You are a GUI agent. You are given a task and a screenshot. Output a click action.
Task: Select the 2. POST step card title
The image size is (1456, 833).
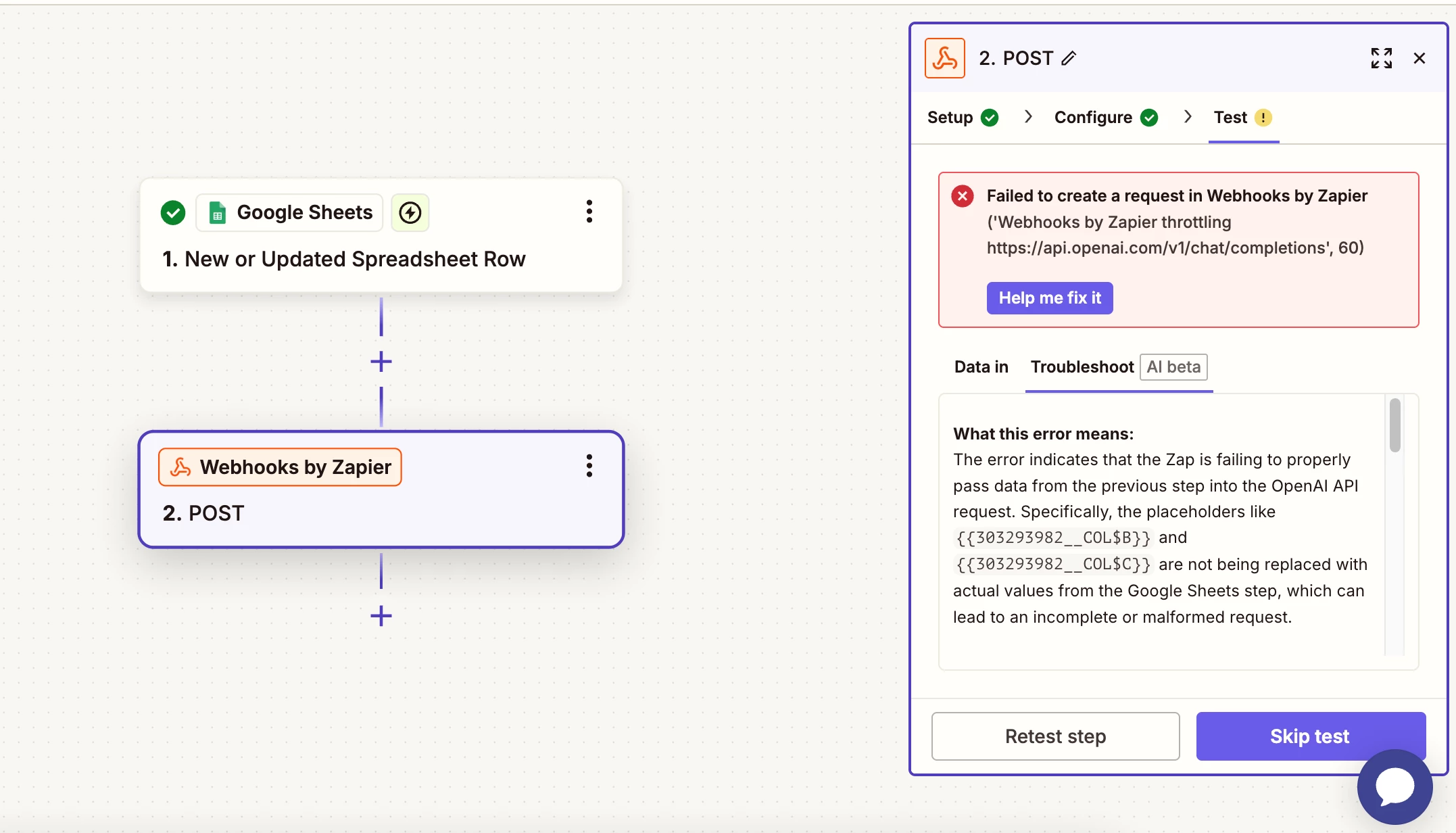click(203, 514)
